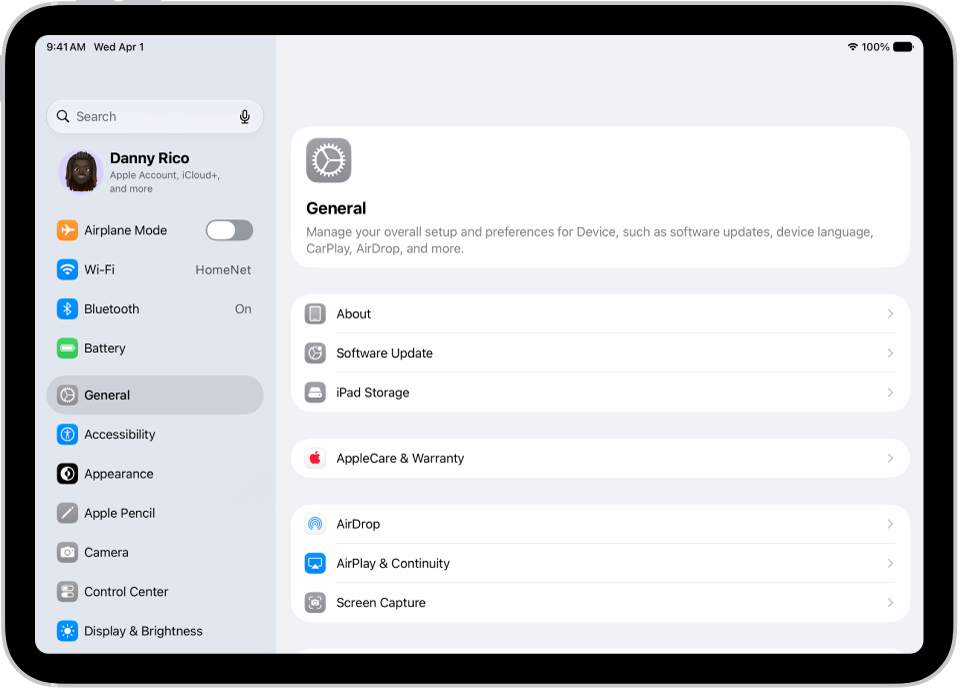Tap the About device icon
The height and width of the screenshot is (690, 960).
(x=315, y=314)
